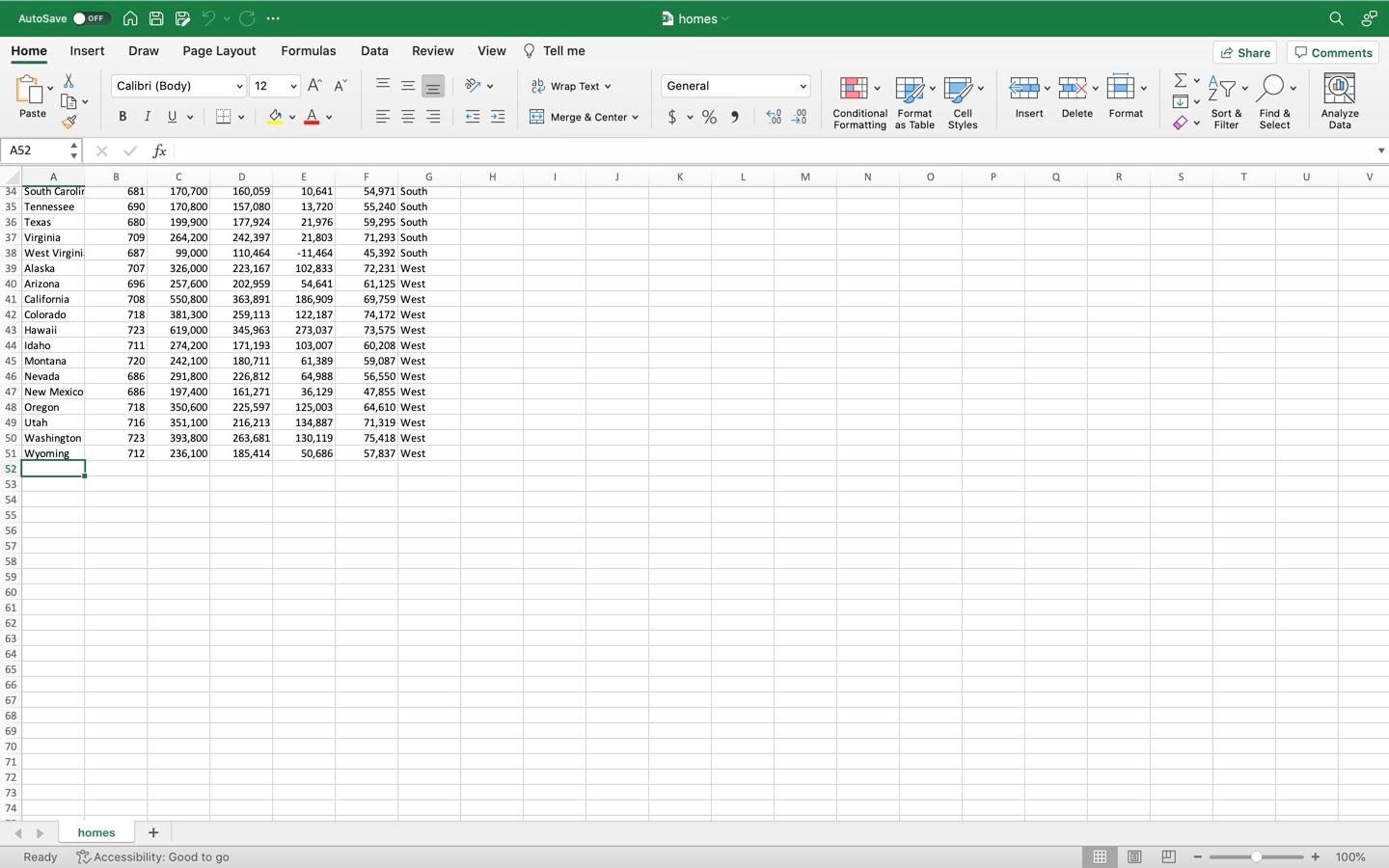Decrease the decimal places
The image size is (1389, 868).
(x=800, y=117)
